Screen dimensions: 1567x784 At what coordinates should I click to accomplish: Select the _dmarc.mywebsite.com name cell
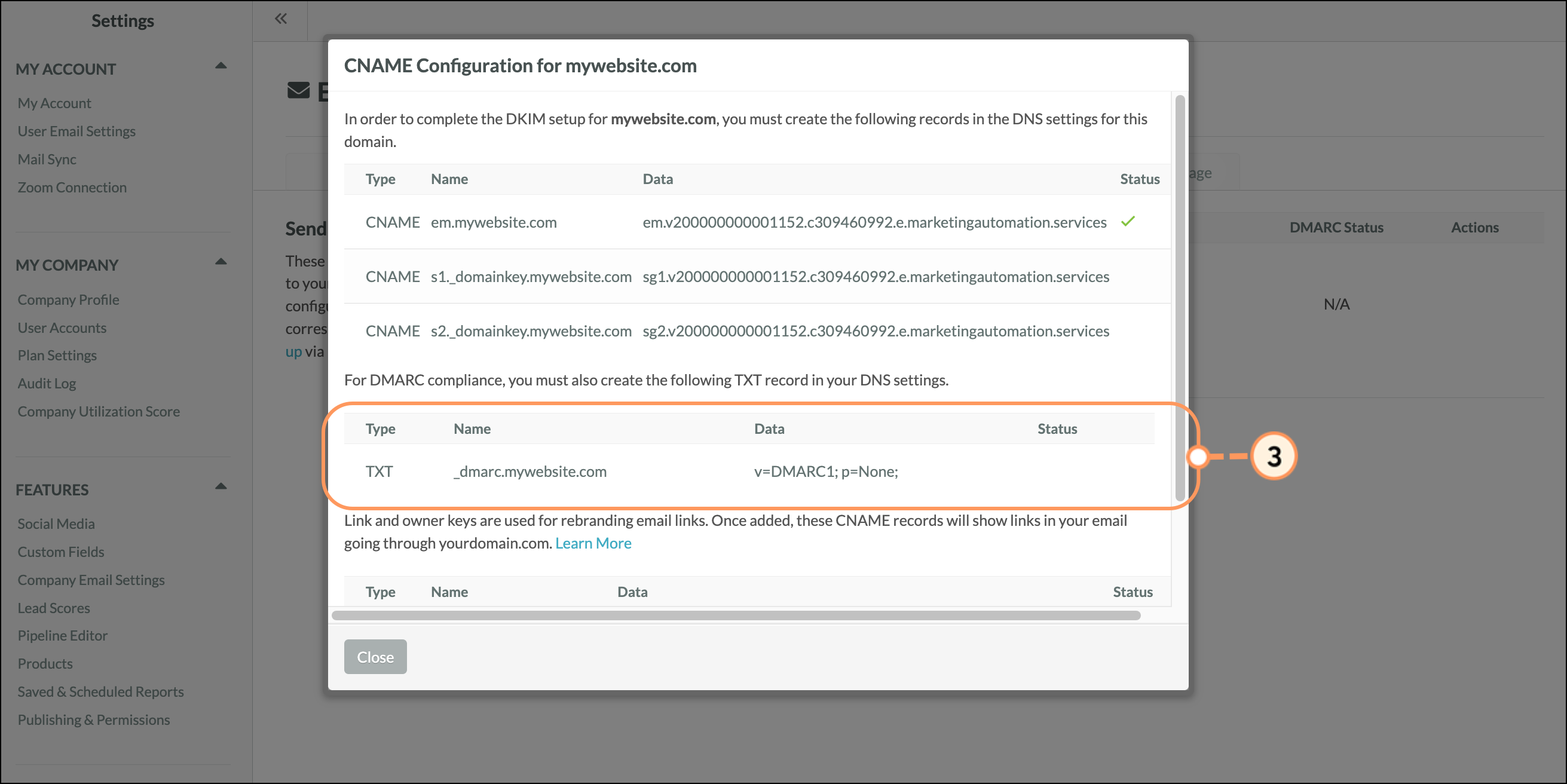pyautogui.click(x=530, y=471)
